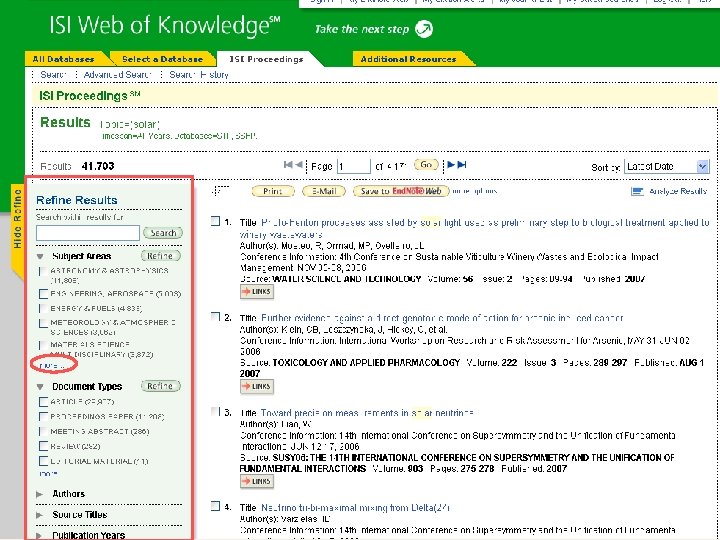Open title link of result 1

pyautogui.click(x=485, y=223)
